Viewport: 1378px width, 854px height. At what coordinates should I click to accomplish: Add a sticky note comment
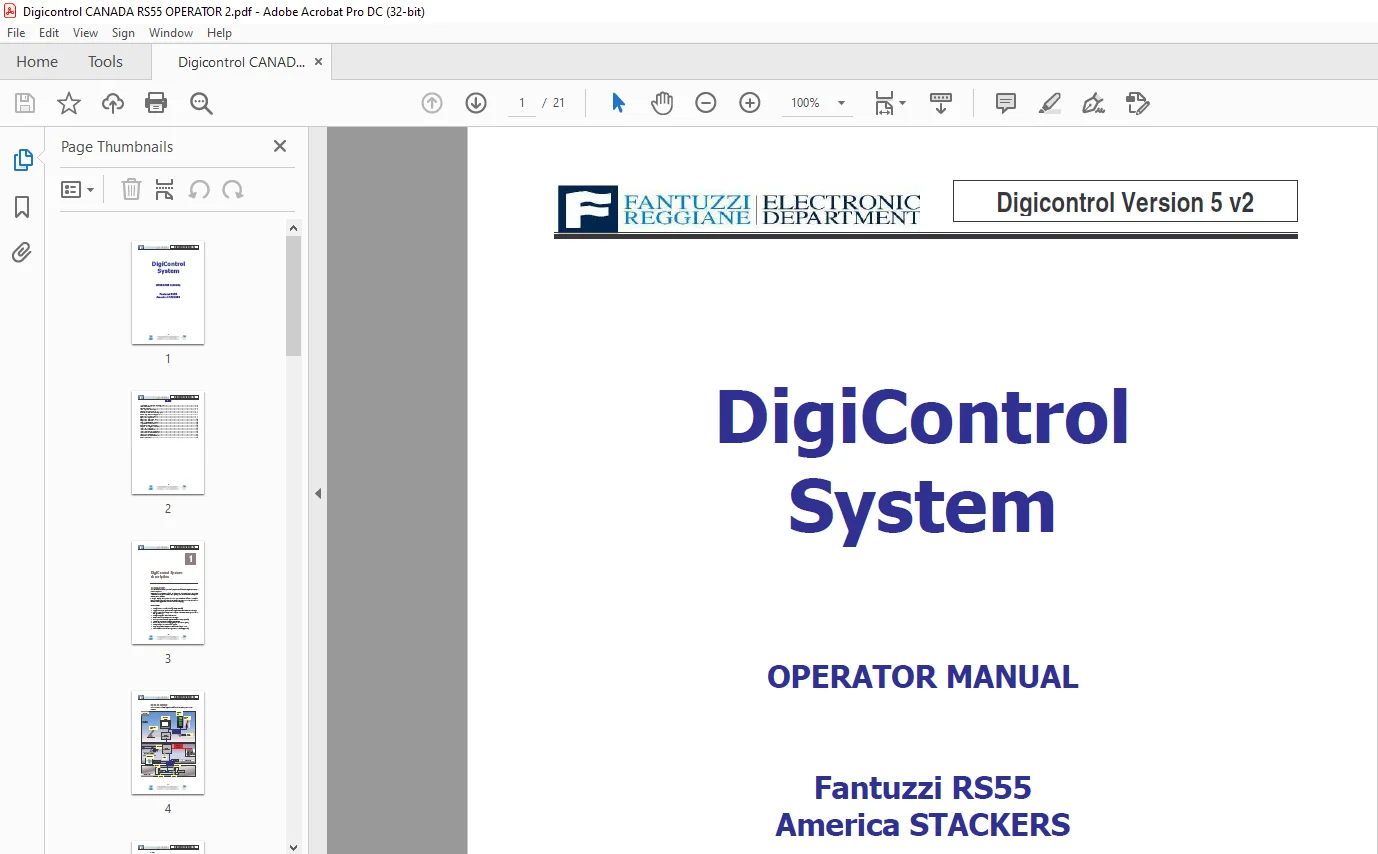[x=1005, y=103]
